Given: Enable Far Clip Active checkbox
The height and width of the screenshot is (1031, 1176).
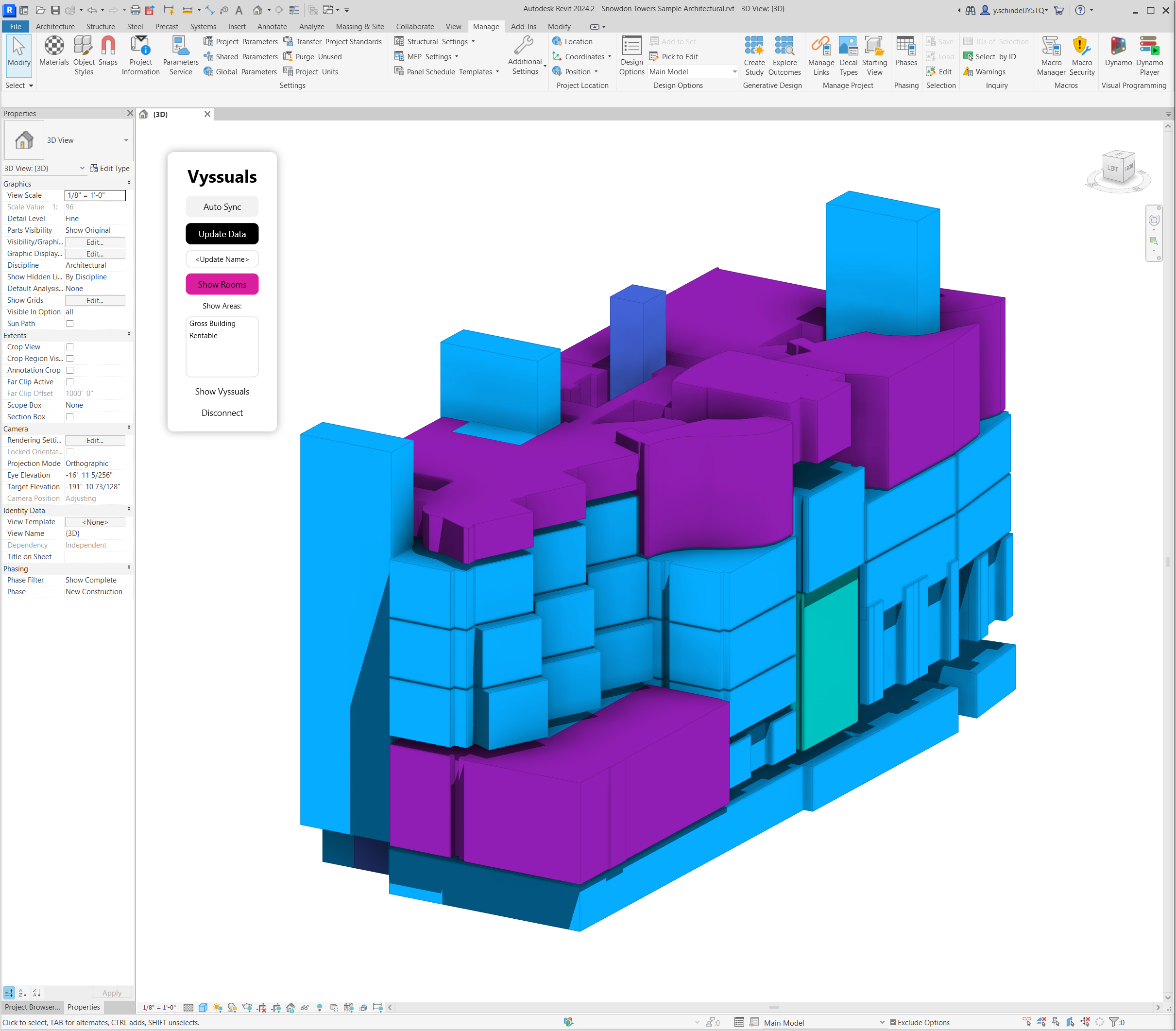Looking at the screenshot, I should pyautogui.click(x=70, y=382).
